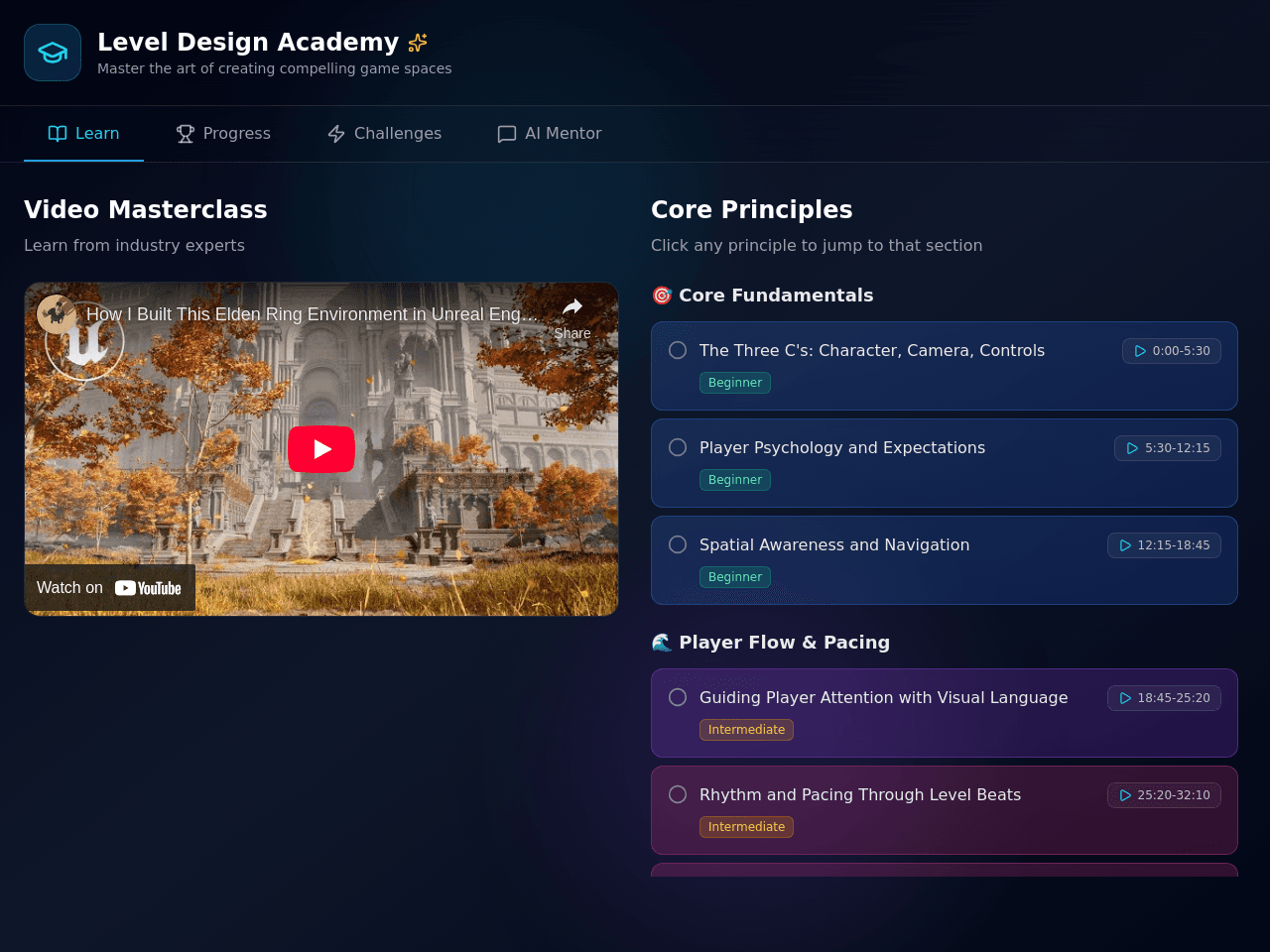Viewport: 1270px width, 952px height.
Task: Click Intermediate badge under Rhythm and Pacing
Action: pyautogui.click(x=746, y=827)
